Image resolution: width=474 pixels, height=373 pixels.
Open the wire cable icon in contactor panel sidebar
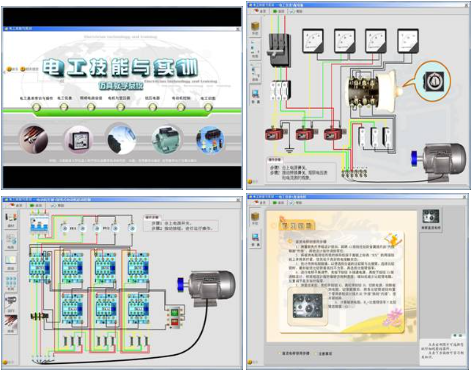coord(11,325)
